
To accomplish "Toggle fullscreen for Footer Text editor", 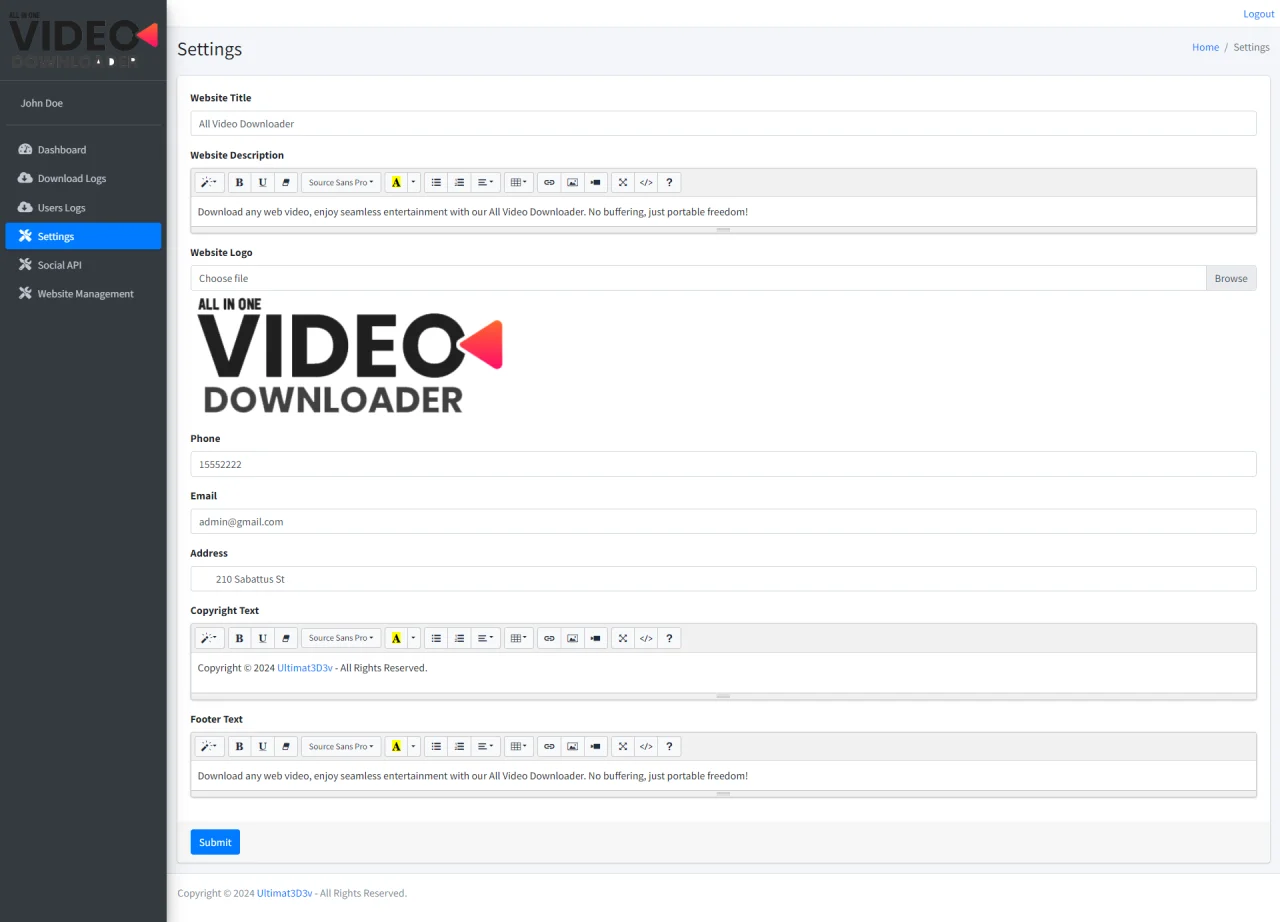I will point(623,747).
